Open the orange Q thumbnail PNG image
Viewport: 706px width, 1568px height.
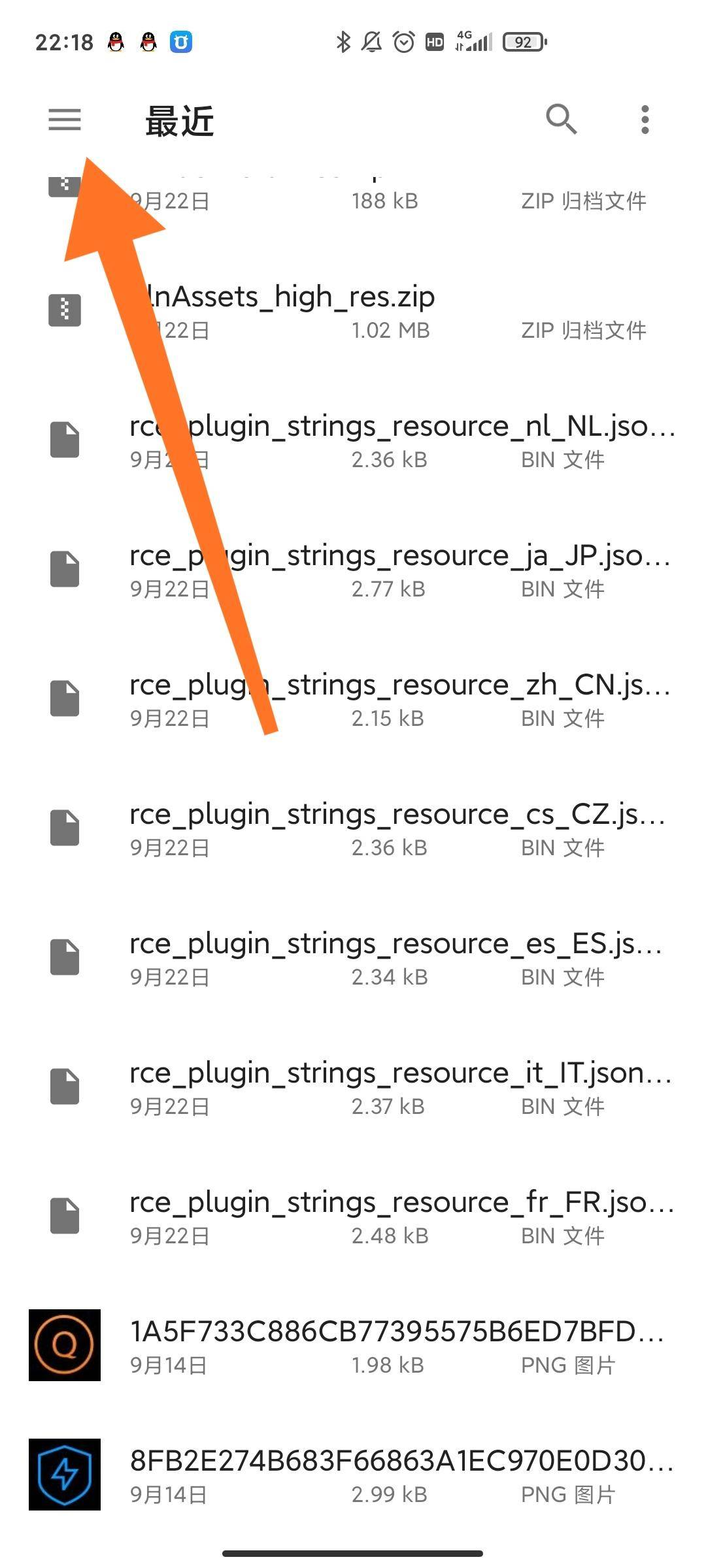coord(65,1345)
